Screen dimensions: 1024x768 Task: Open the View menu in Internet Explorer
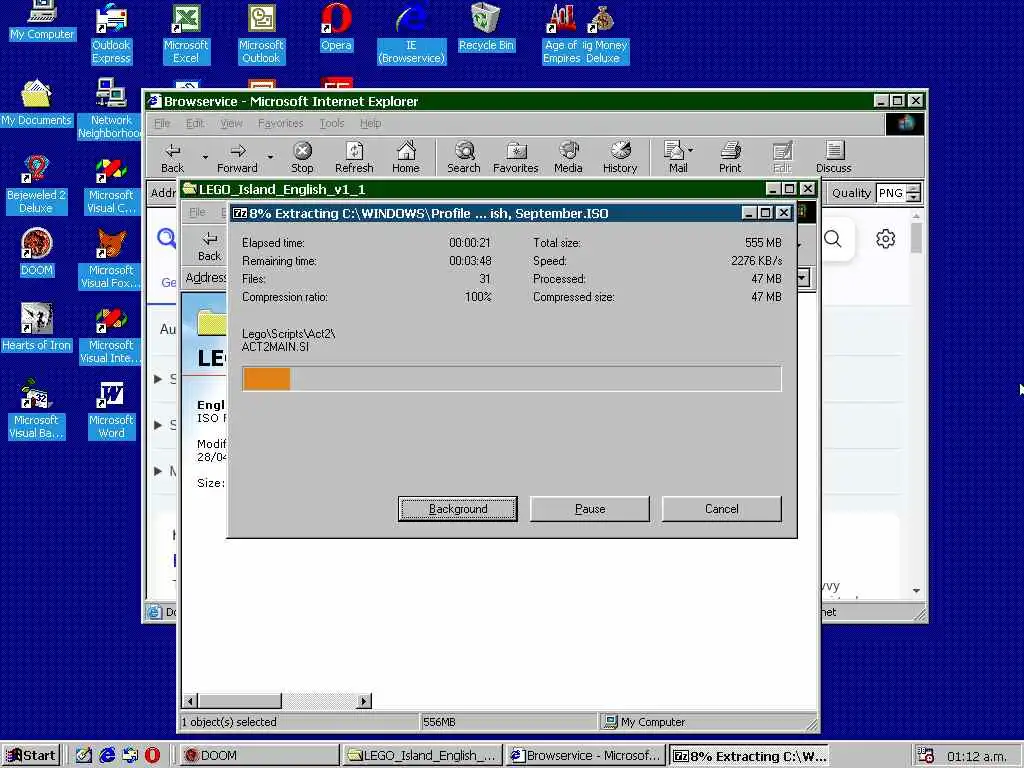click(231, 123)
